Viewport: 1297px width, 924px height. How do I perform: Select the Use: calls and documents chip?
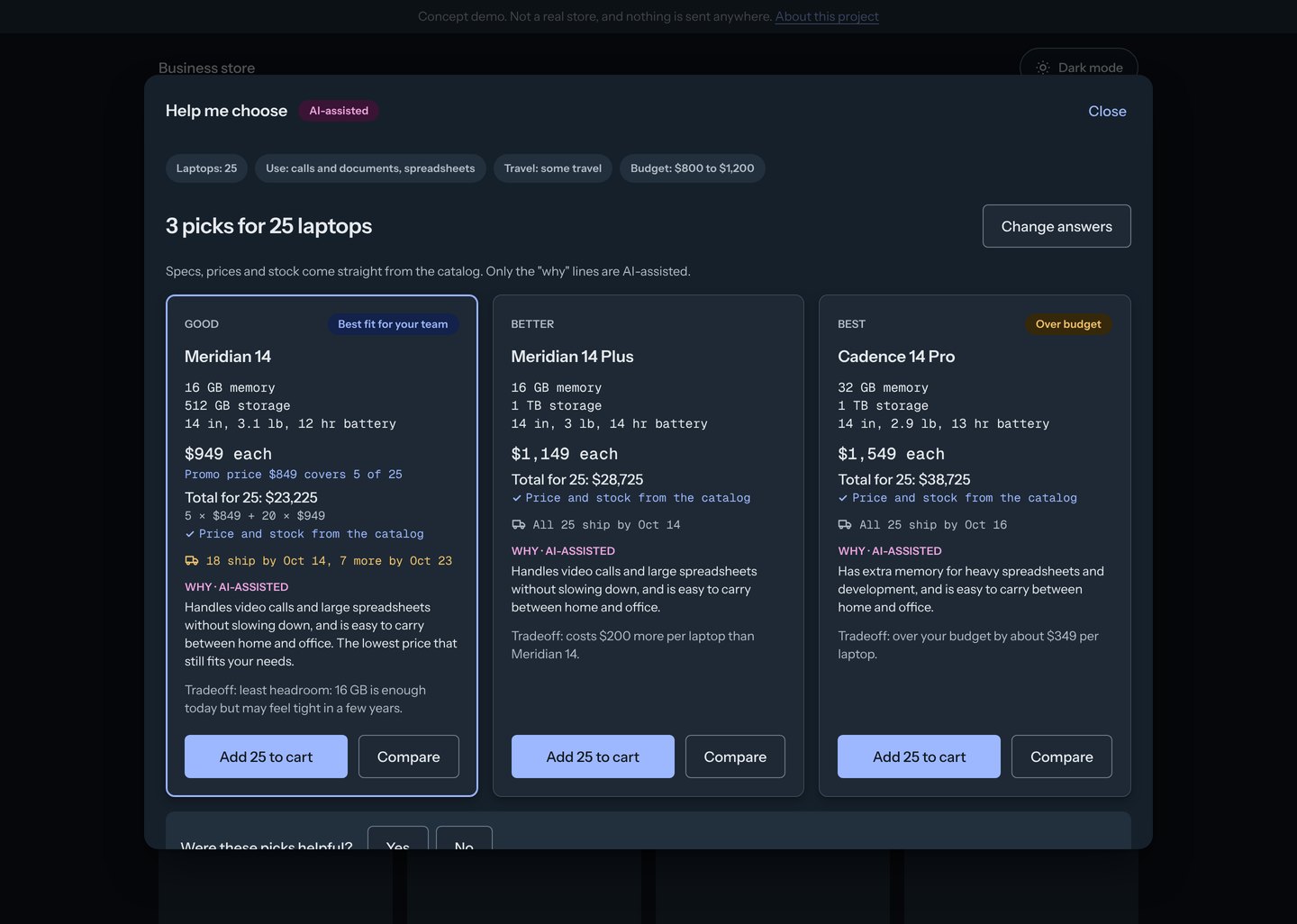(x=370, y=168)
